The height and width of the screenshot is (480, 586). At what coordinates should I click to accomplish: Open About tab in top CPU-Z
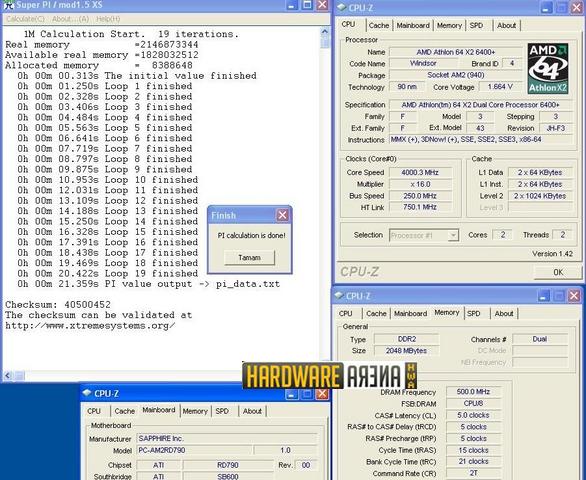(506, 25)
